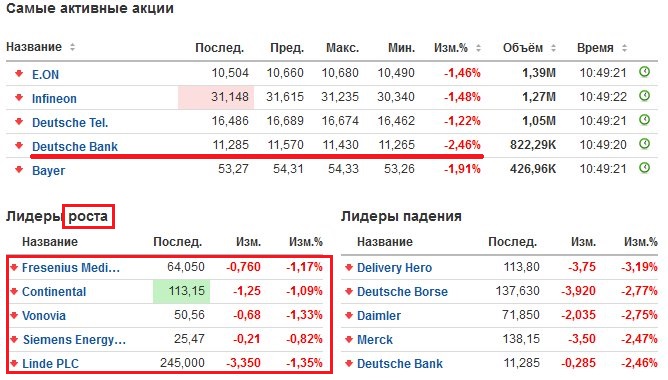Click the red down arrow beside Delivery Hero
Image resolution: width=668 pixels, height=380 pixels.
349,267
